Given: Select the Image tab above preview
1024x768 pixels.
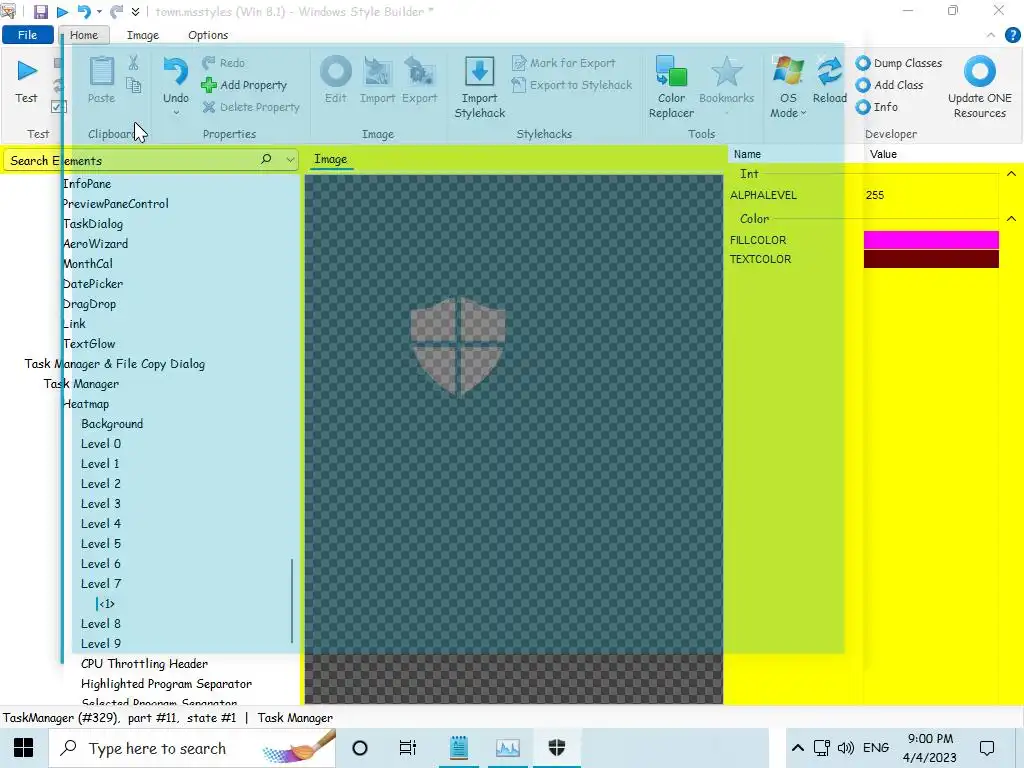Looking at the screenshot, I should 330,159.
